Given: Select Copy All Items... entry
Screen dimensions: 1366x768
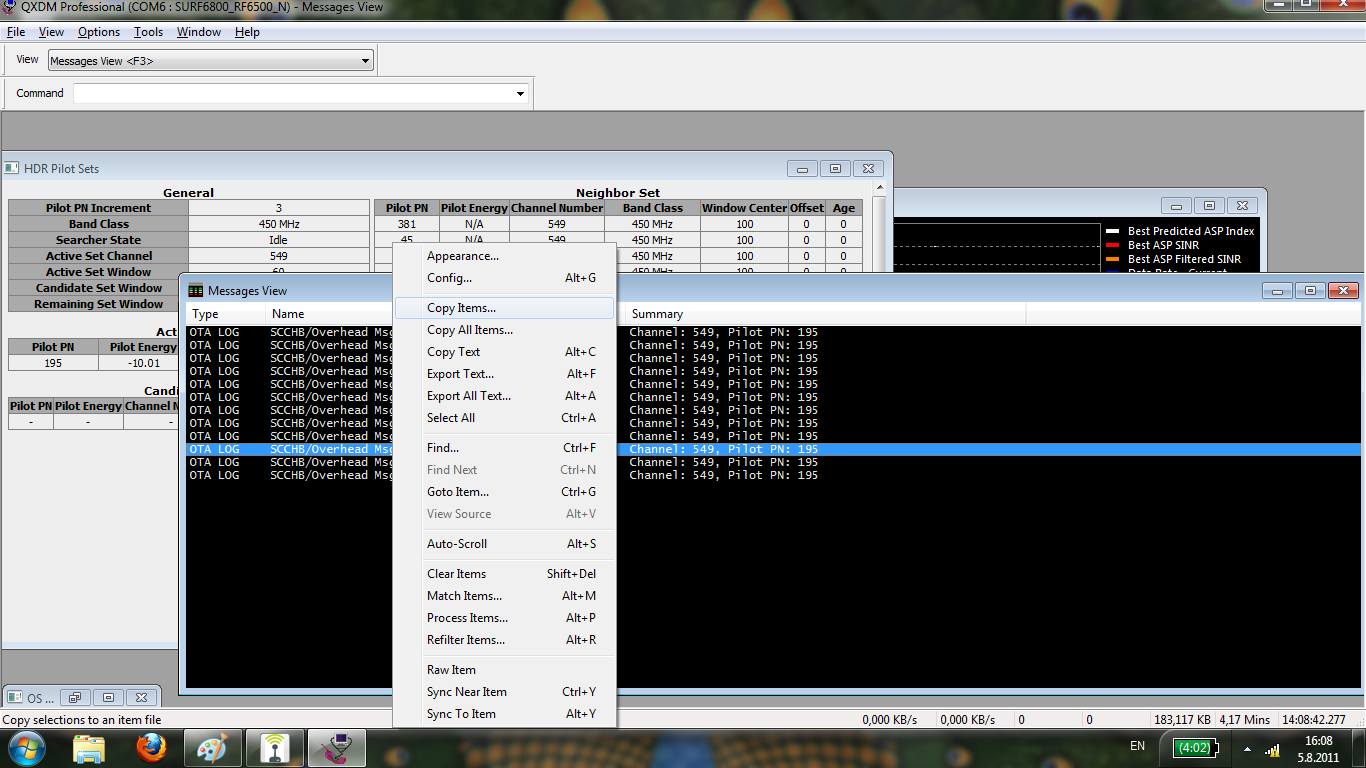Looking at the screenshot, I should (x=504, y=330).
